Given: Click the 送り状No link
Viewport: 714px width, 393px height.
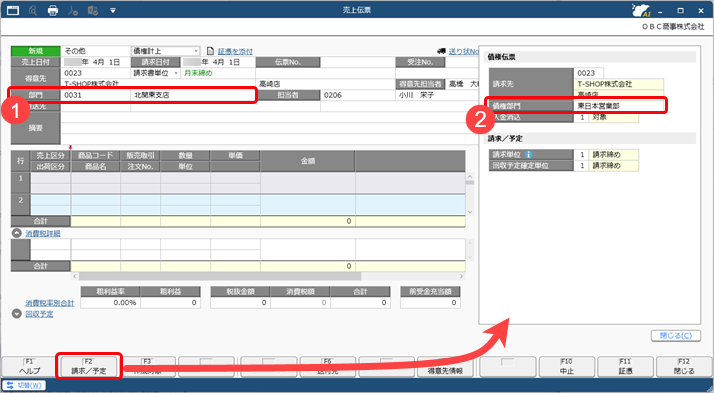Looking at the screenshot, I should click(x=463, y=51).
